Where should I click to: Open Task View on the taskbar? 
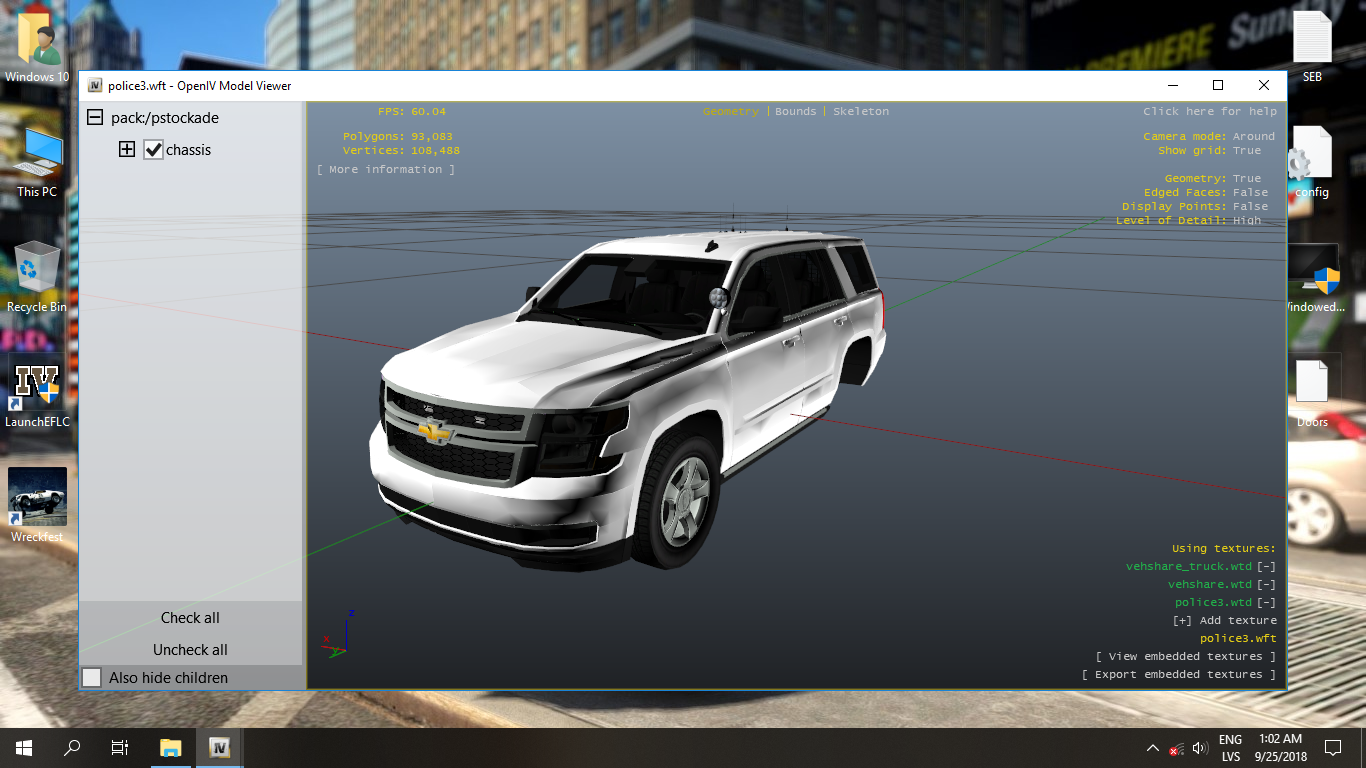[120, 748]
